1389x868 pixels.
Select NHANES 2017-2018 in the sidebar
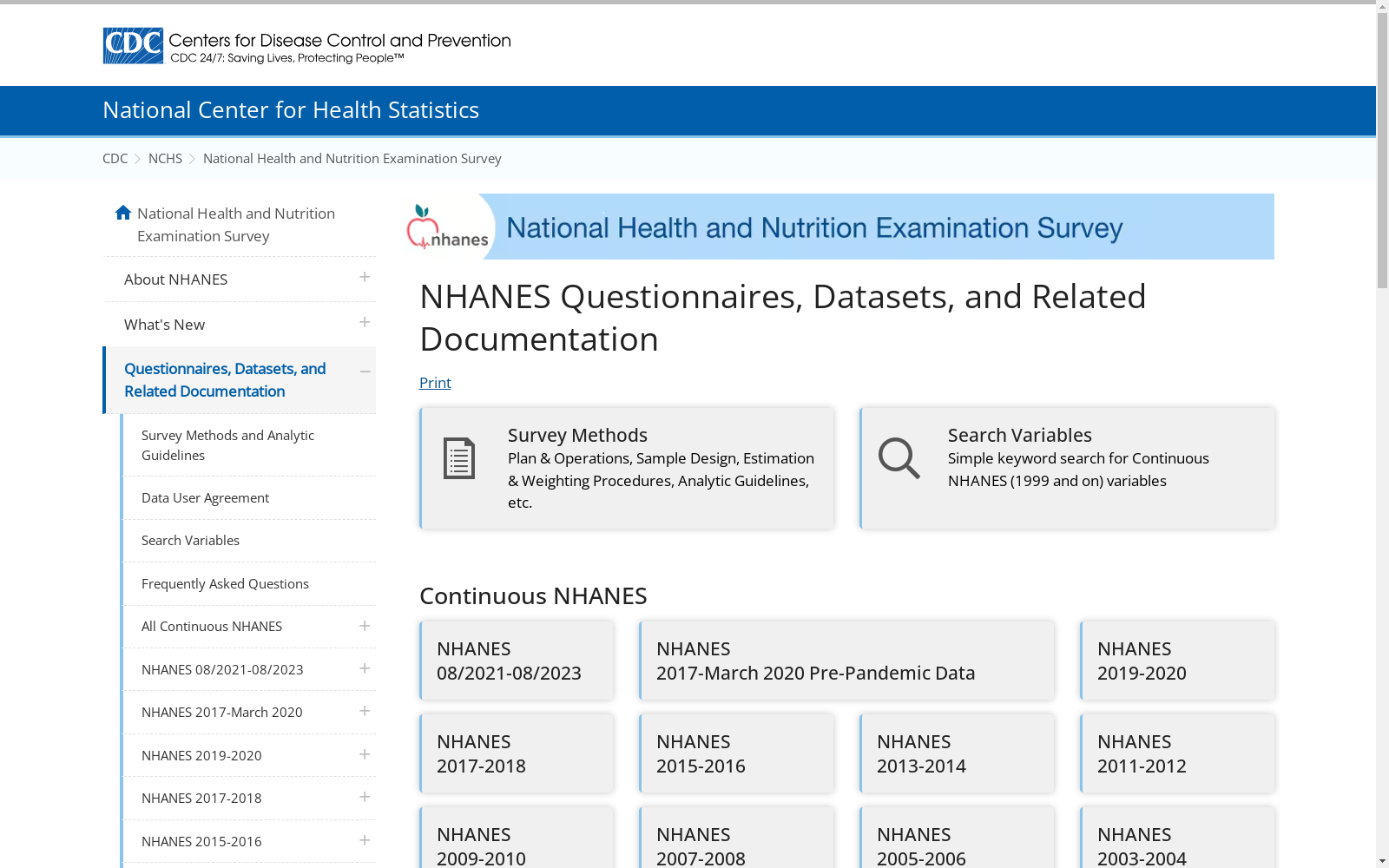pos(201,798)
